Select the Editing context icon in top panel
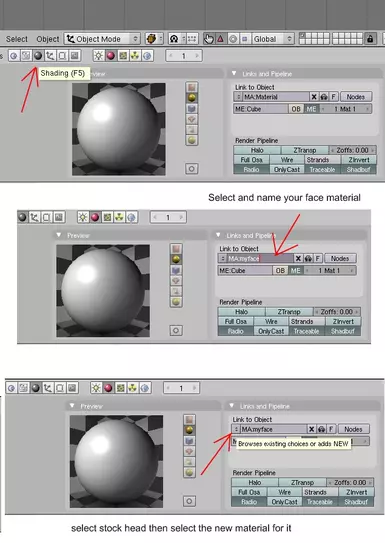This screenshot has height=543, width=385. tap(62, 55)
